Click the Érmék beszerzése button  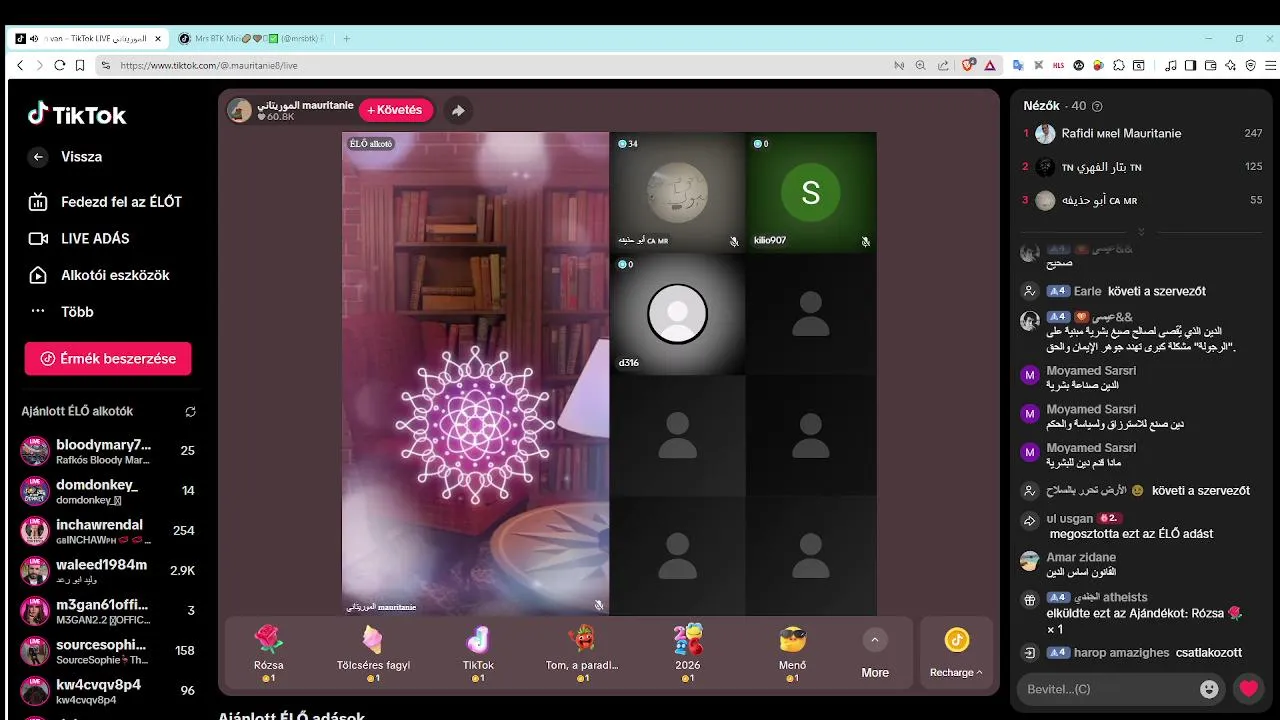(108, 358)
